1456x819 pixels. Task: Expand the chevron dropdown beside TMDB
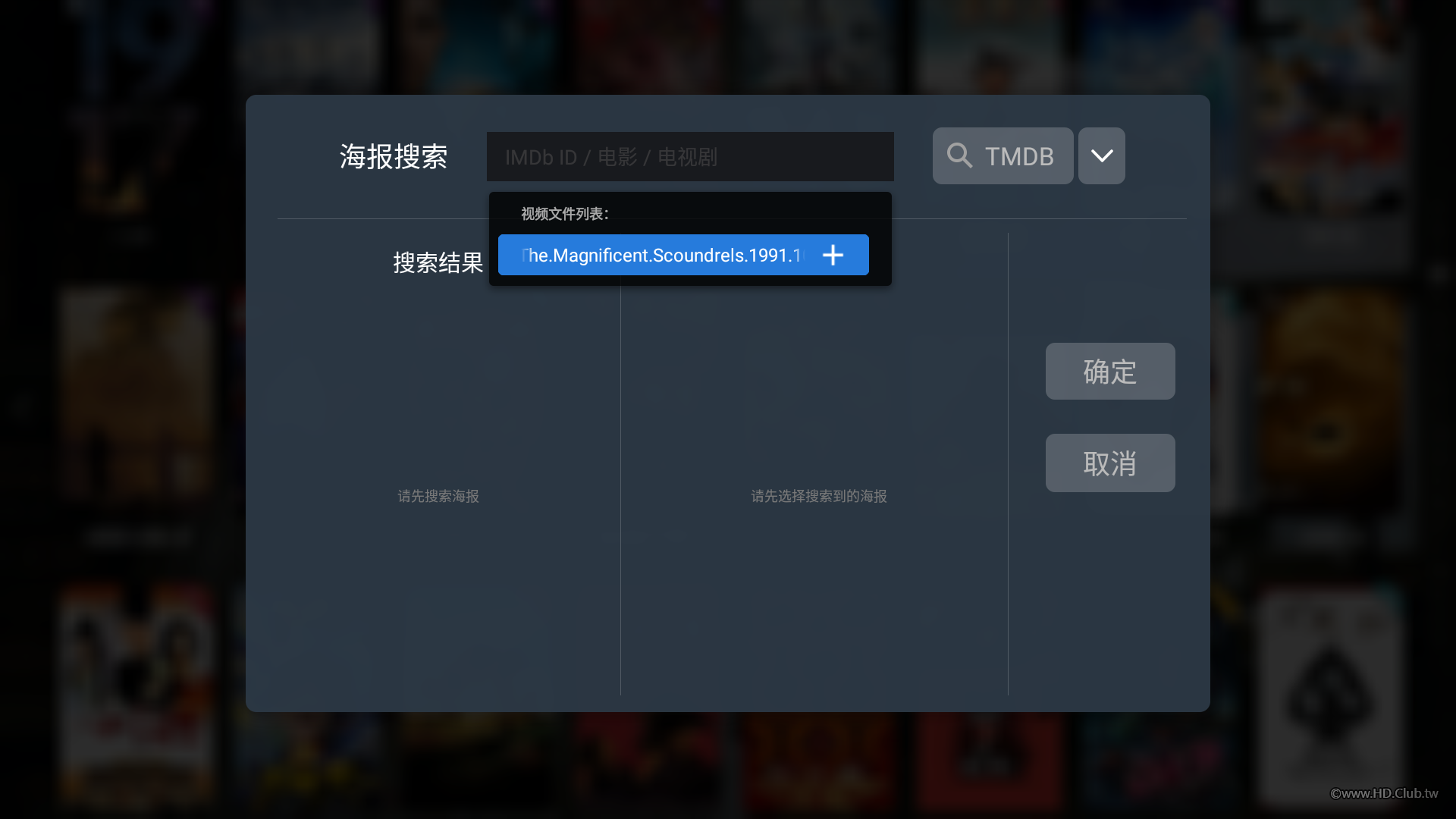1101,155
